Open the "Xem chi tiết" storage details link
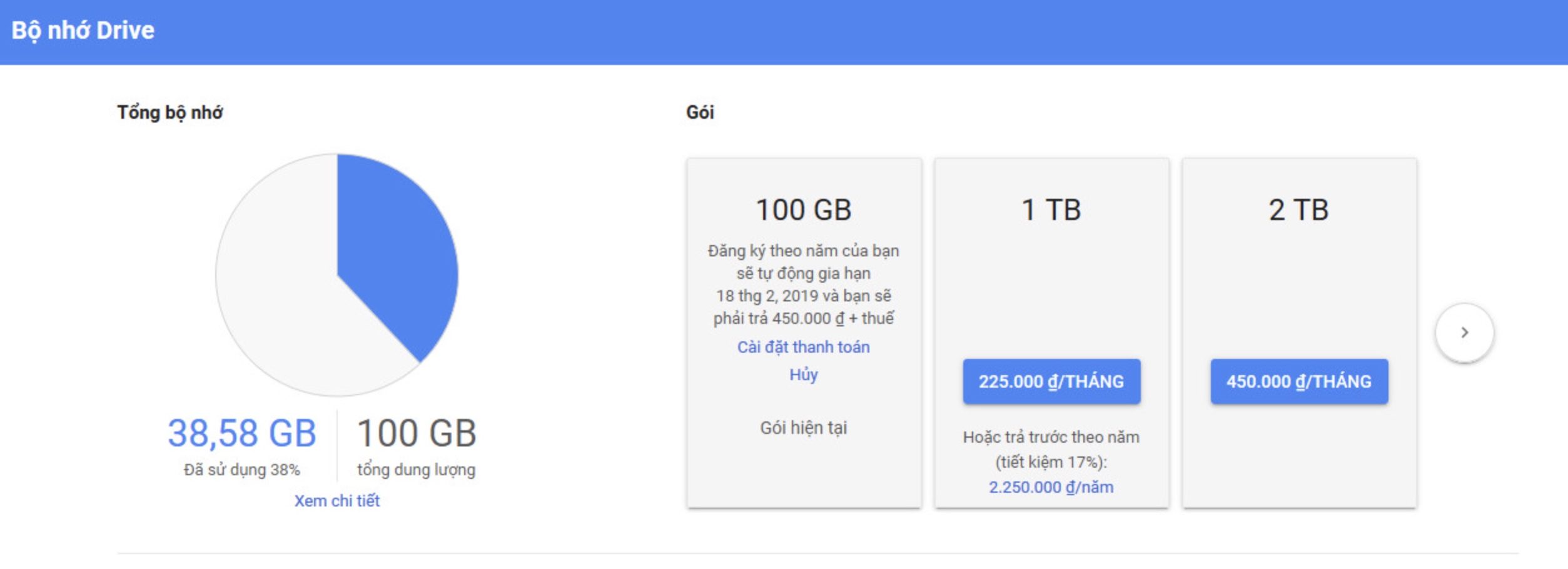 [x=337, y=501]
